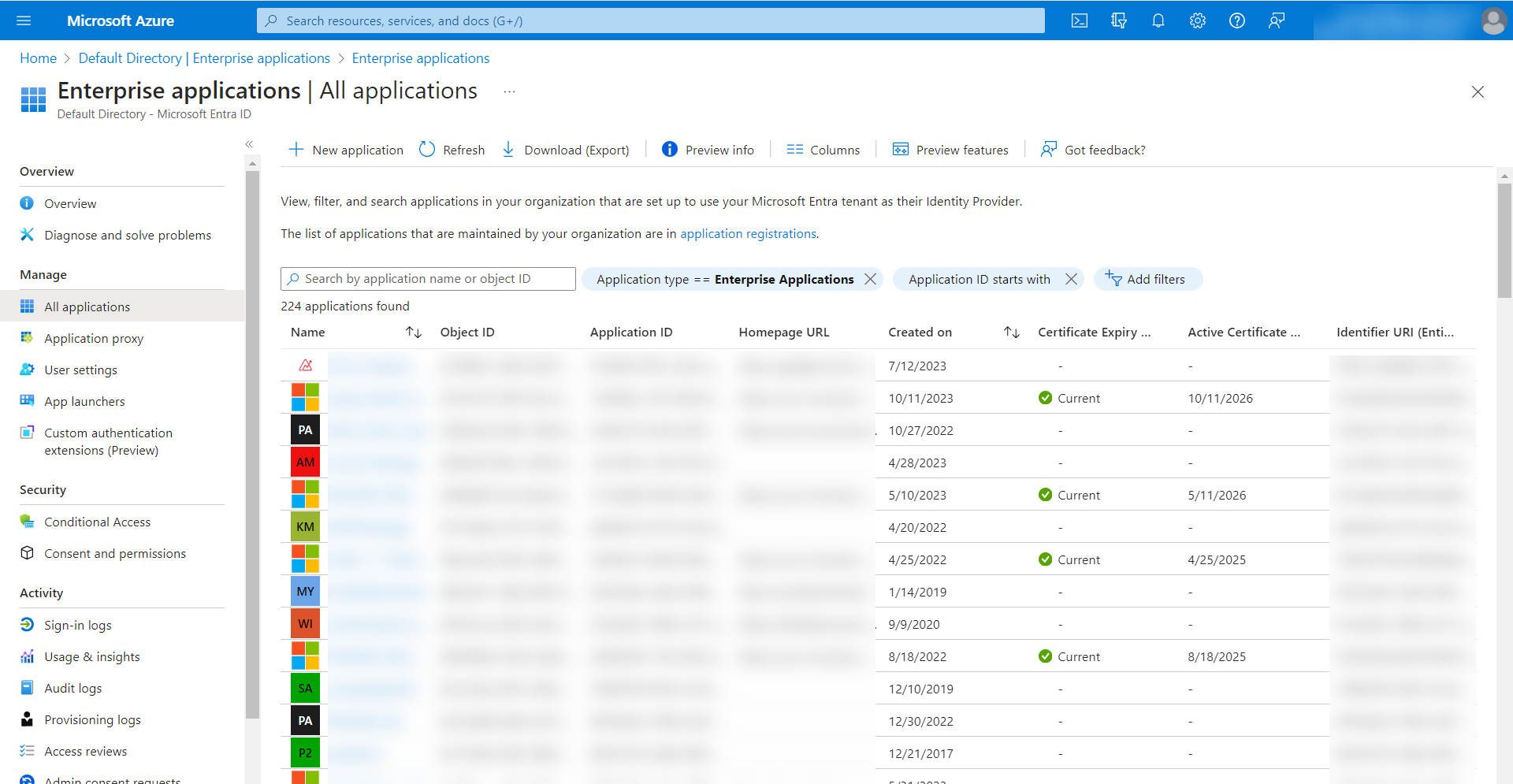Open the Columns chooser
Screen dimensions: 1513x784
(x=823, y=150)
